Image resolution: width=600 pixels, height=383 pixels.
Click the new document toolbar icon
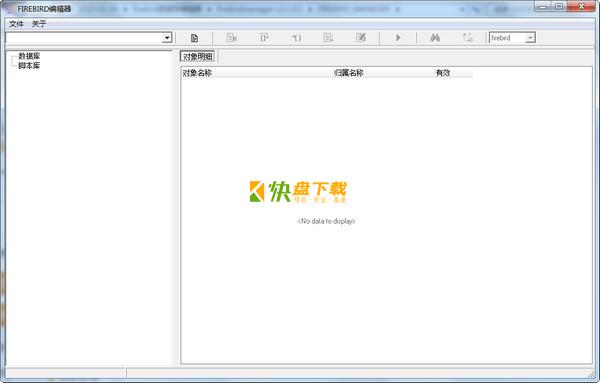[x=194, y=38]
